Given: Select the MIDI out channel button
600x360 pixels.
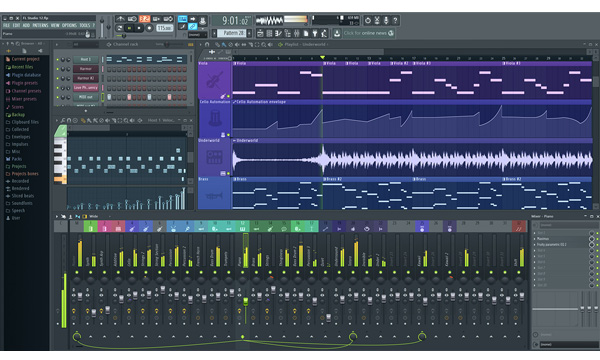Looking at the screenshot, I should (x=86, y=97).
